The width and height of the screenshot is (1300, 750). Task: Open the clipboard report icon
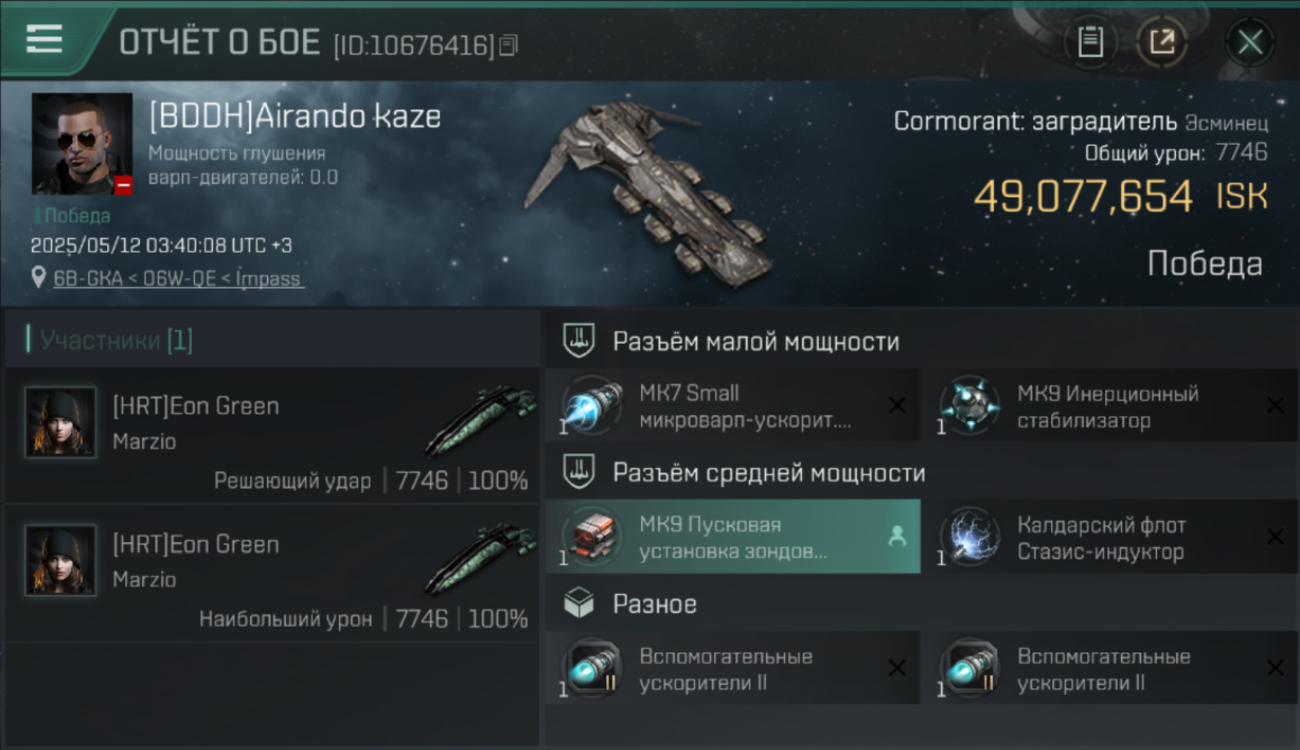(1090, 42)
